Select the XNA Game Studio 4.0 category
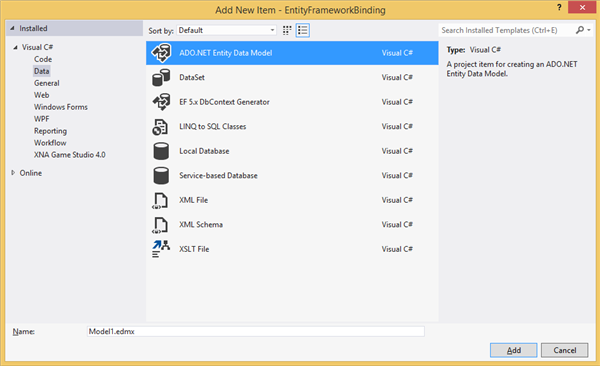This screenshot has width=600, height=366. point(70,155)
